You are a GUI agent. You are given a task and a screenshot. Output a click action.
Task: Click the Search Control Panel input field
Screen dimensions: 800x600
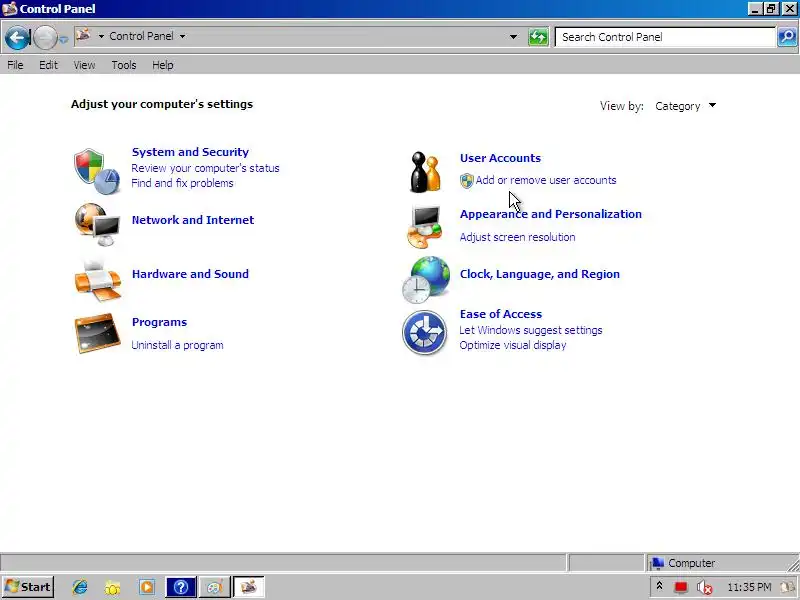(665, 37)
